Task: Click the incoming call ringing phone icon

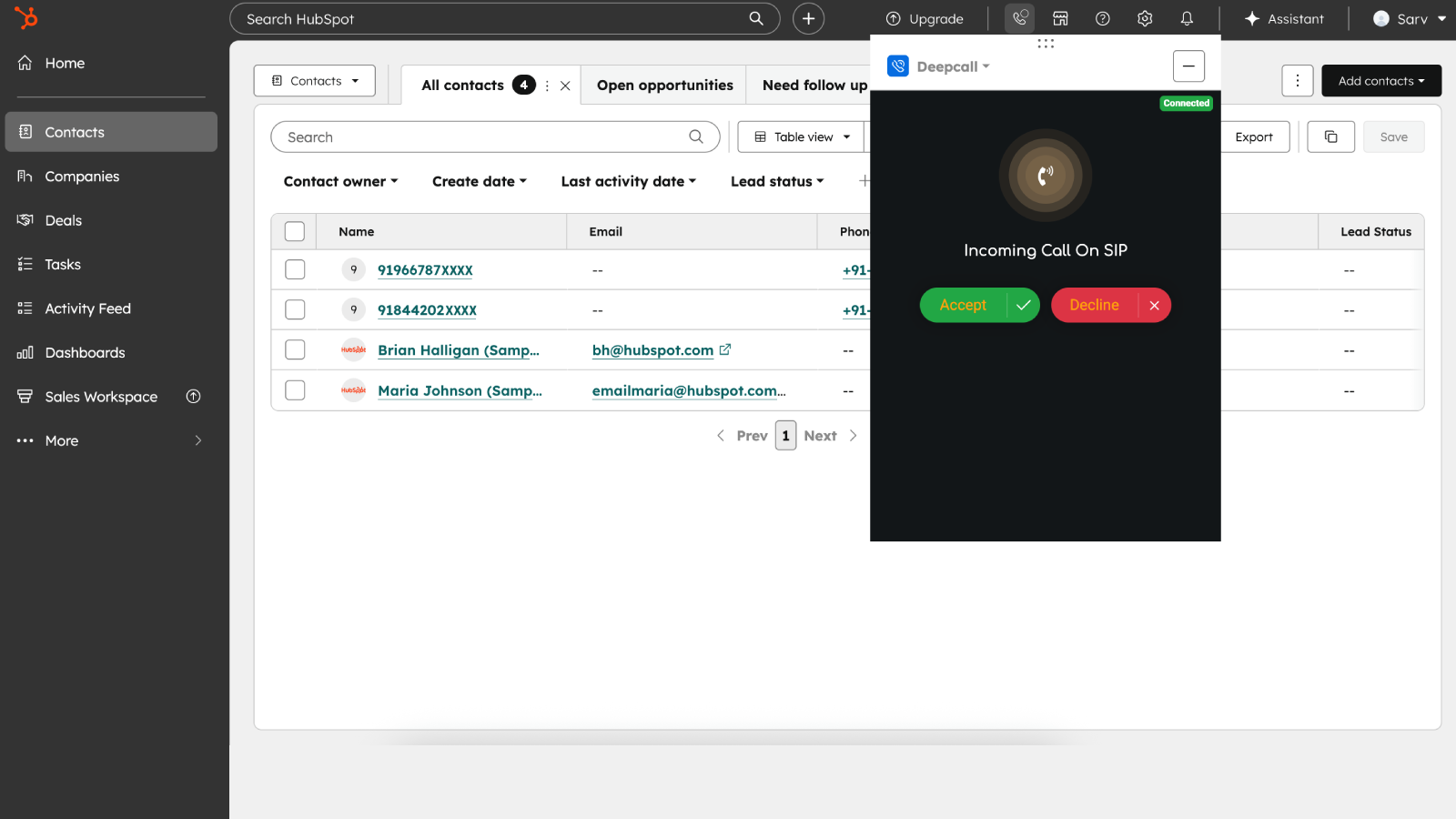Action: click(x=1046, y=175)
